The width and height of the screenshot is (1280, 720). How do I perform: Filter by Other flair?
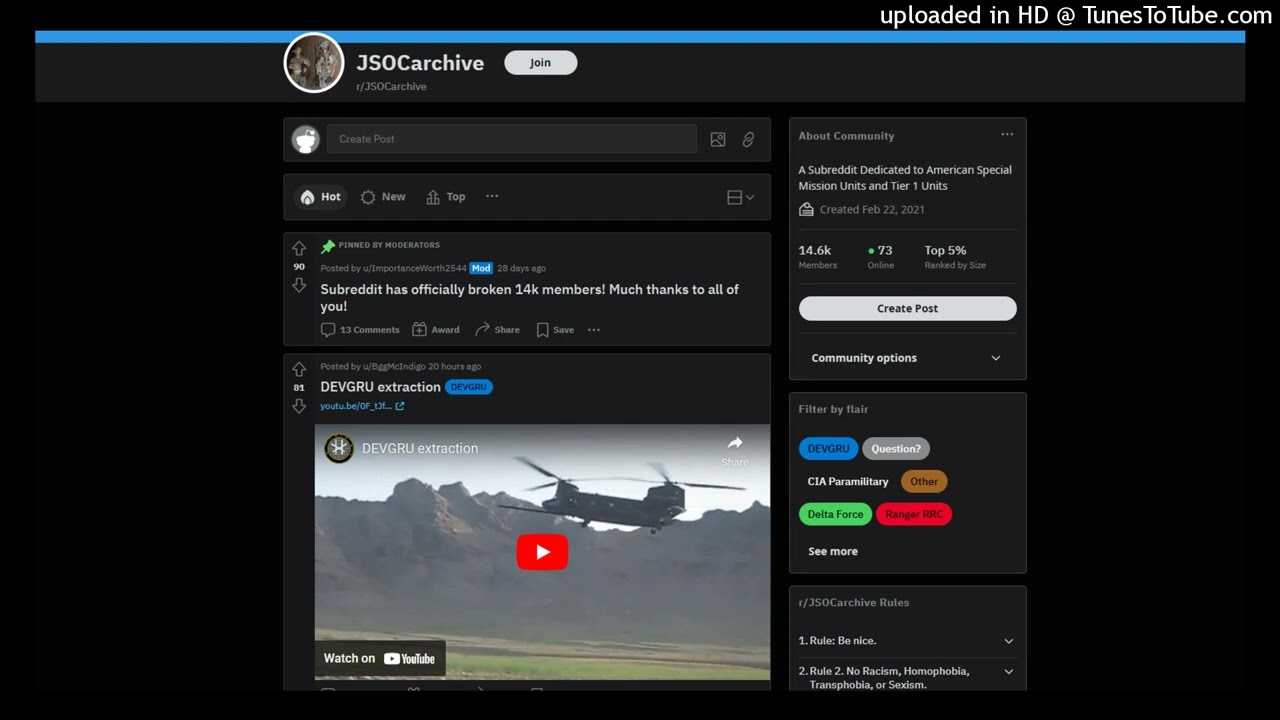[x=924, y=481]
